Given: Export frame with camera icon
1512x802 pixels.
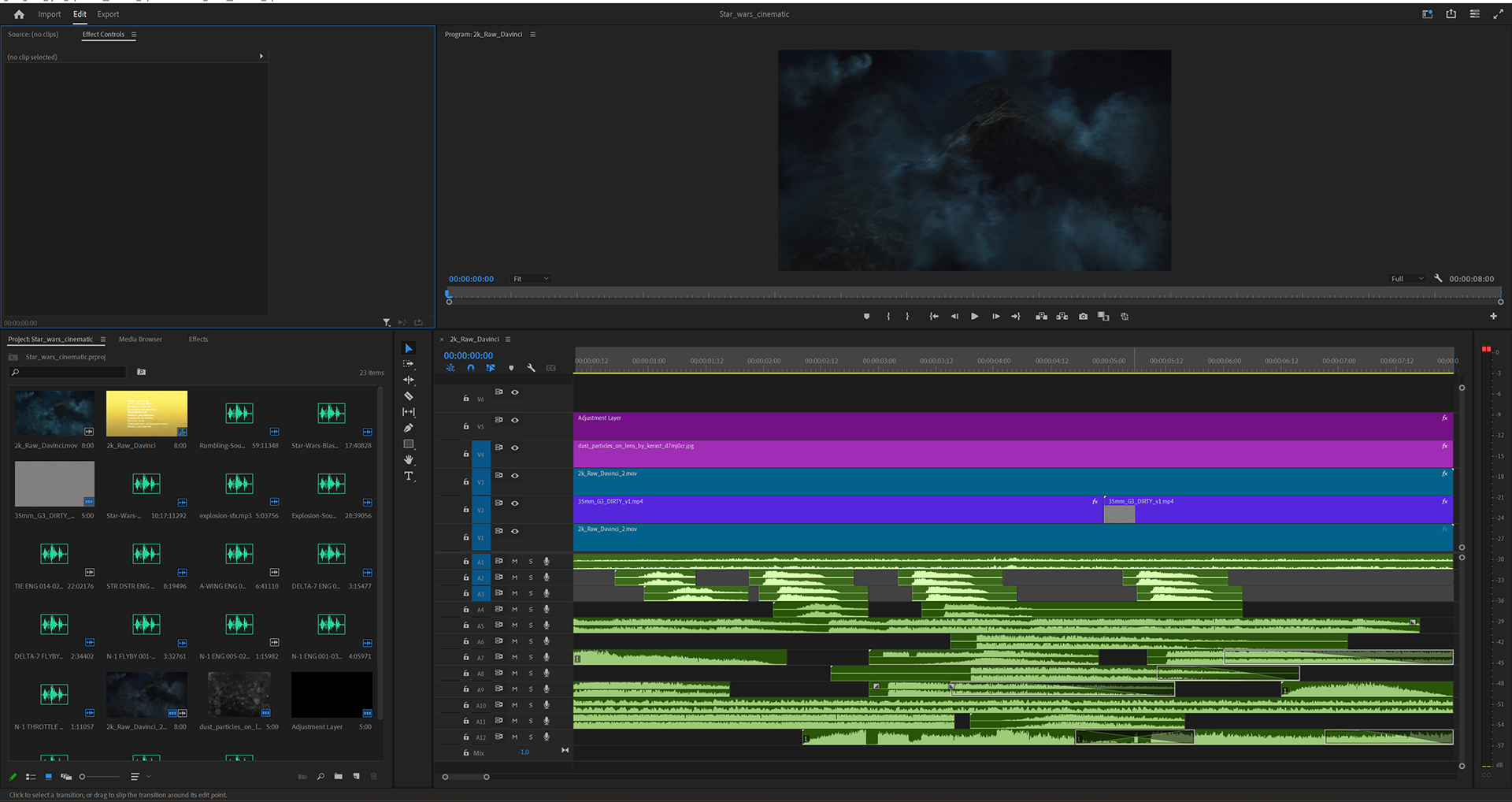Looking at the screenshot, I should tap(1083, 317).
